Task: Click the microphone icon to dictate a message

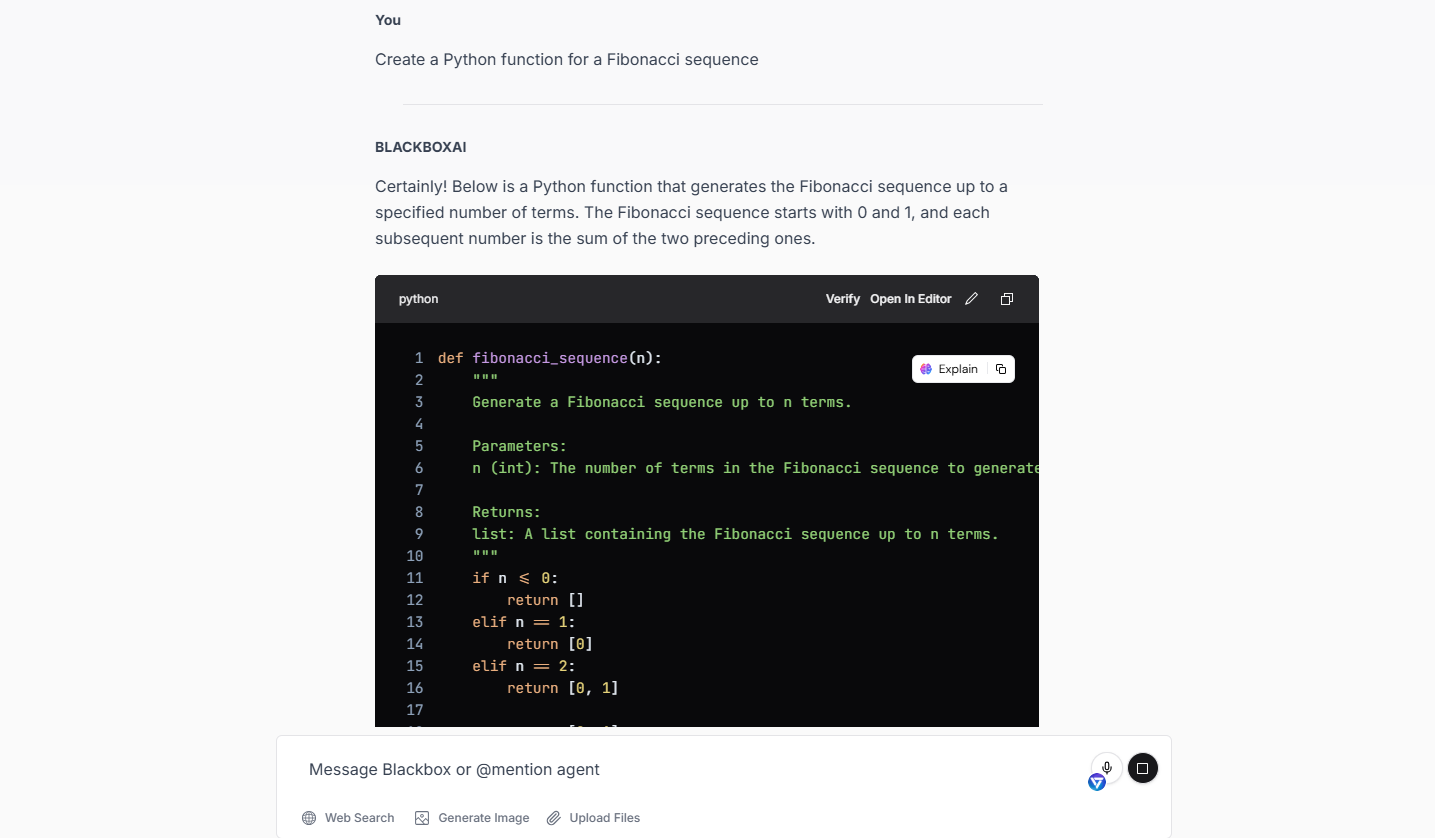Action: click(1106, 765)
